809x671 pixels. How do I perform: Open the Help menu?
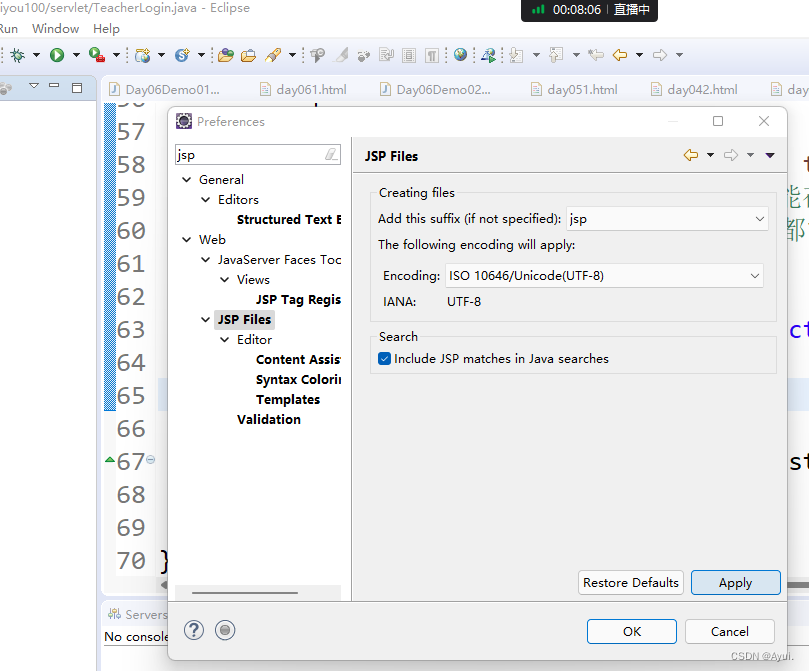point(106,29)
